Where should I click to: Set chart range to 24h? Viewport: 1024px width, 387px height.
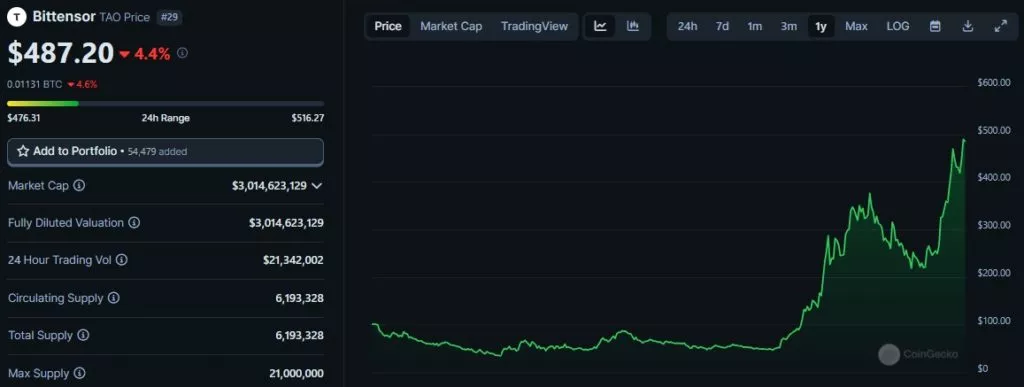[x=687, y=26]
